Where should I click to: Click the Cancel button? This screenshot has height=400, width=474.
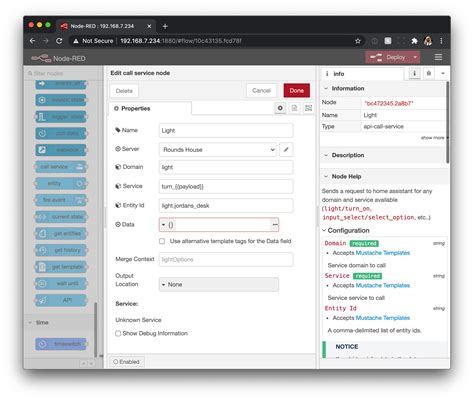coord(262,90)
